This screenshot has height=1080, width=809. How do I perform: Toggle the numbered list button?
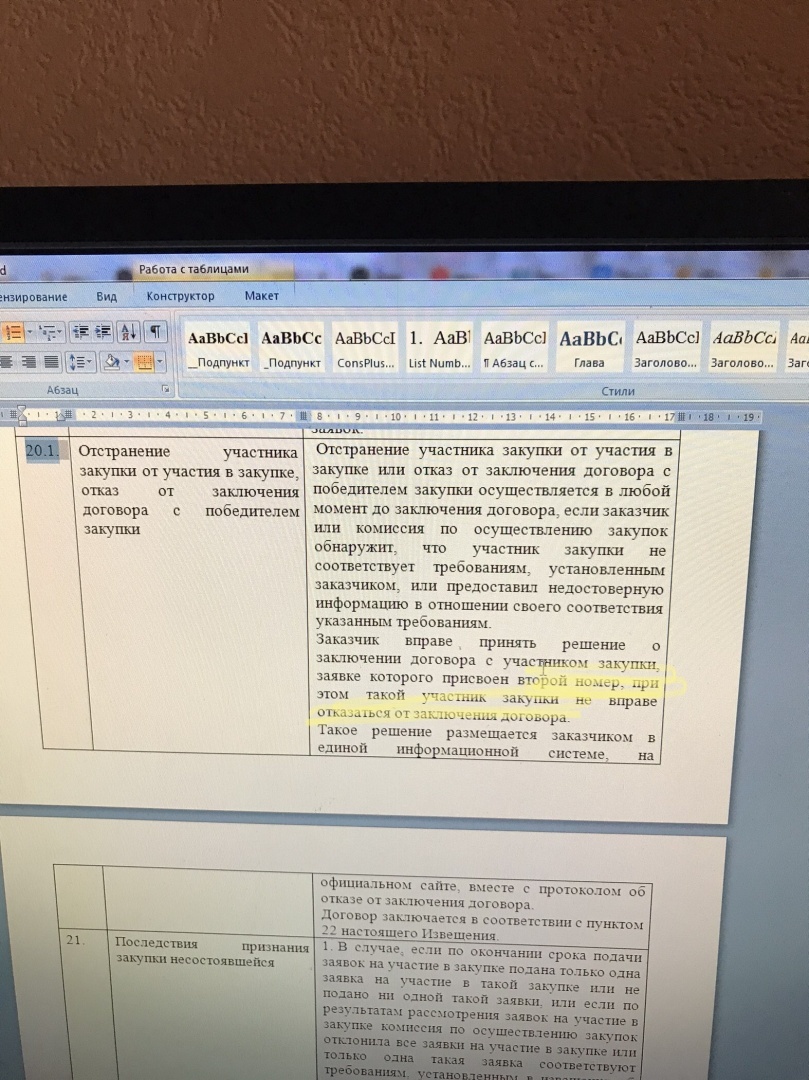point(12,332)
